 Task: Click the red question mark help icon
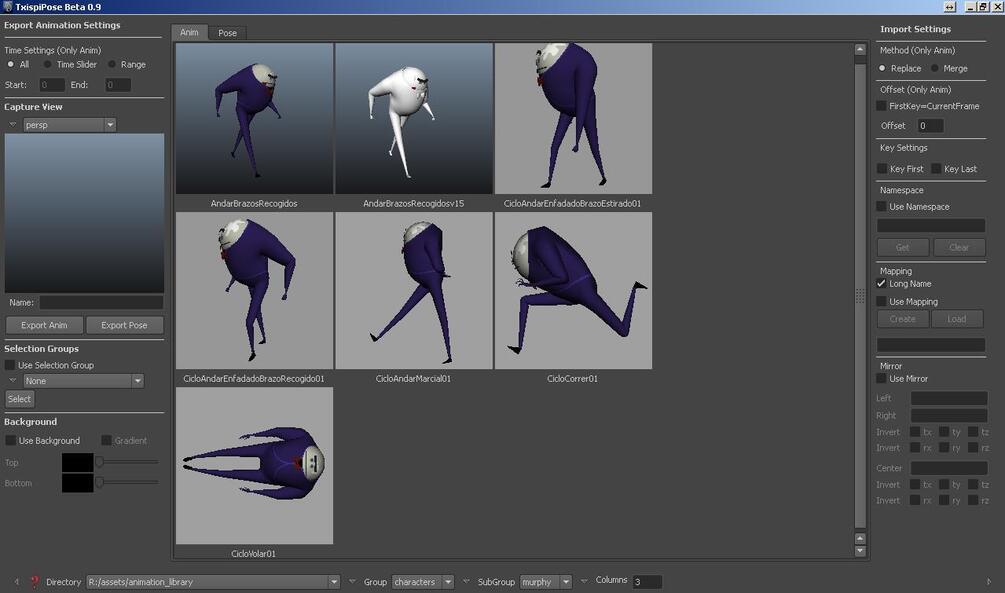(35, 581)
